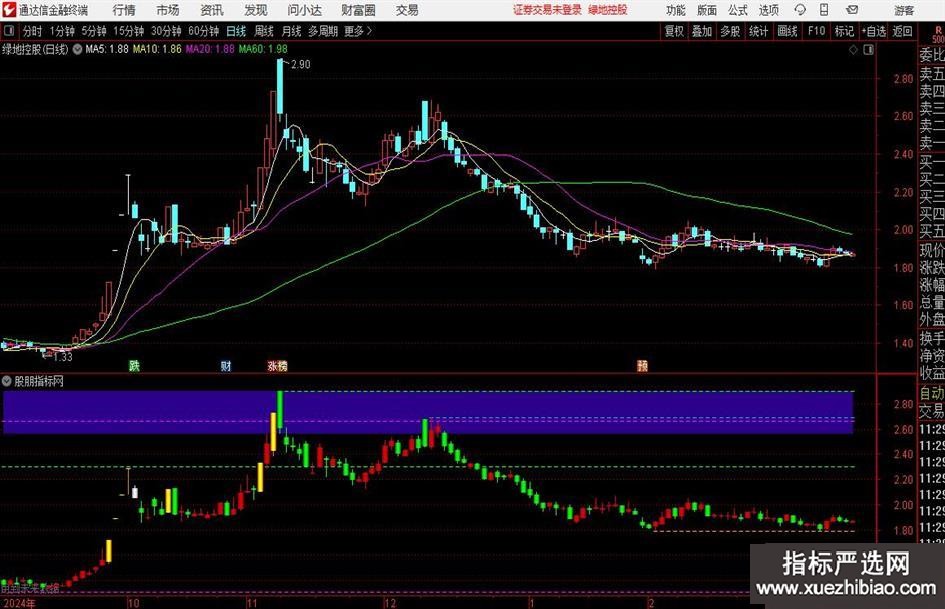Open the 功能 menu

(676, 10)
